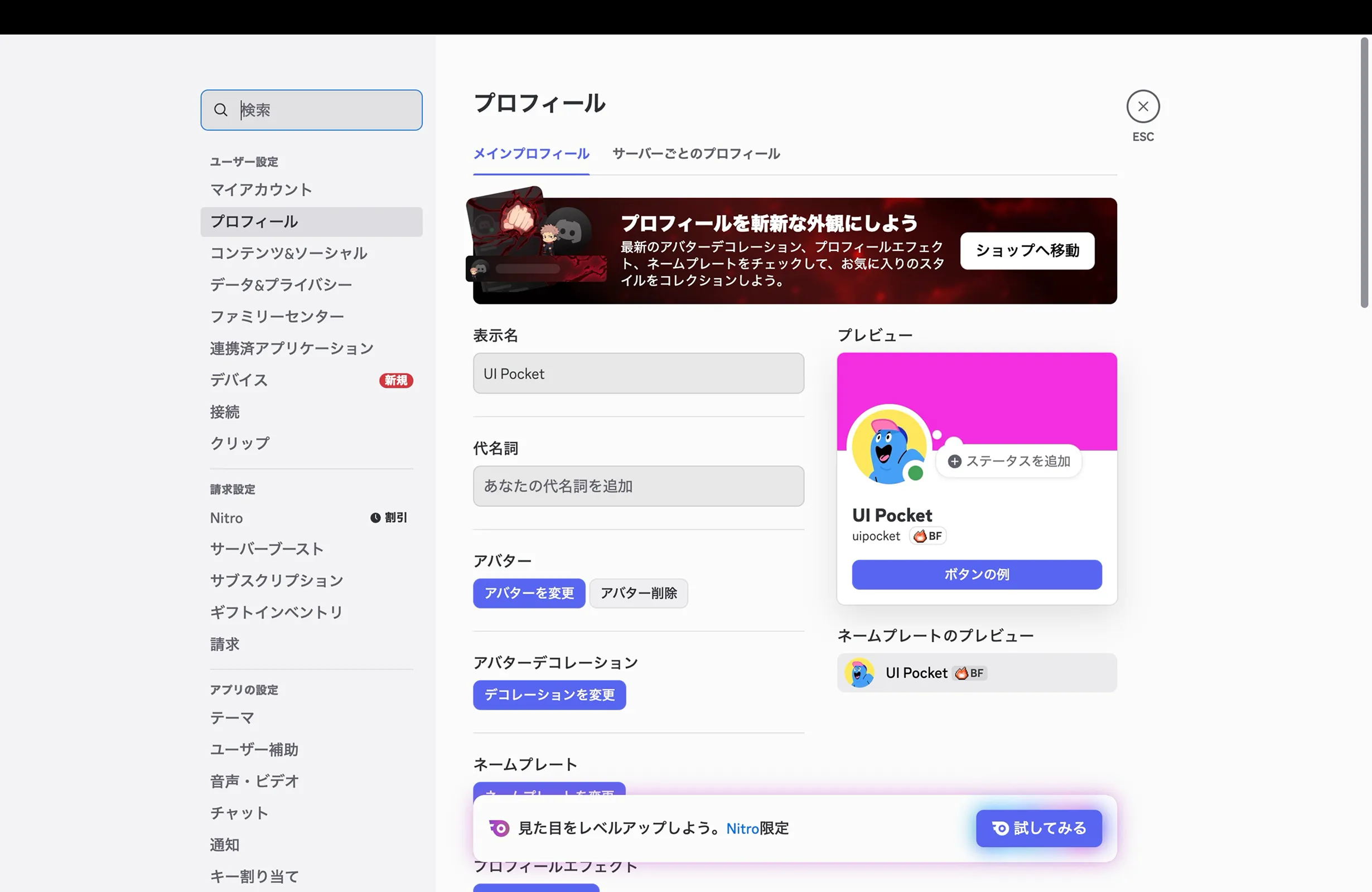This screenshot has height=892, width=1372.
Task: Click the Nitro link in the banner text
Action: (742, 828)
